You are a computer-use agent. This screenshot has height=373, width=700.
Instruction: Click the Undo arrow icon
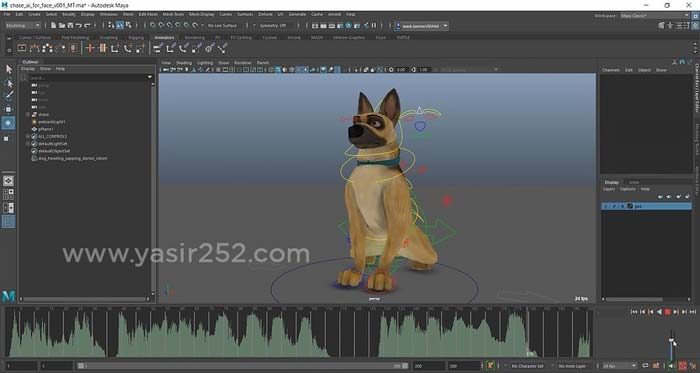pyautogui.click(x=79, y=25)
